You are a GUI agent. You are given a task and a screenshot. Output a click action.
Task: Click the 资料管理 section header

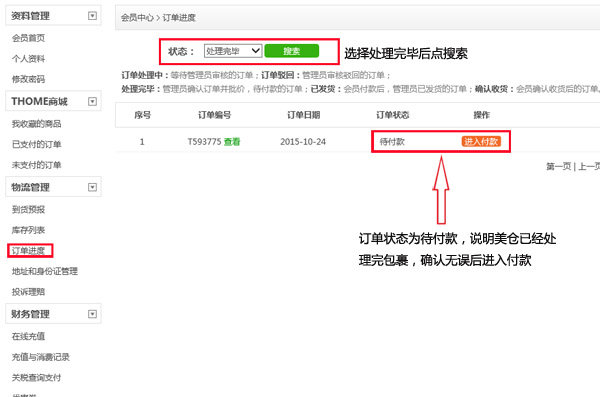click(53, 16)
